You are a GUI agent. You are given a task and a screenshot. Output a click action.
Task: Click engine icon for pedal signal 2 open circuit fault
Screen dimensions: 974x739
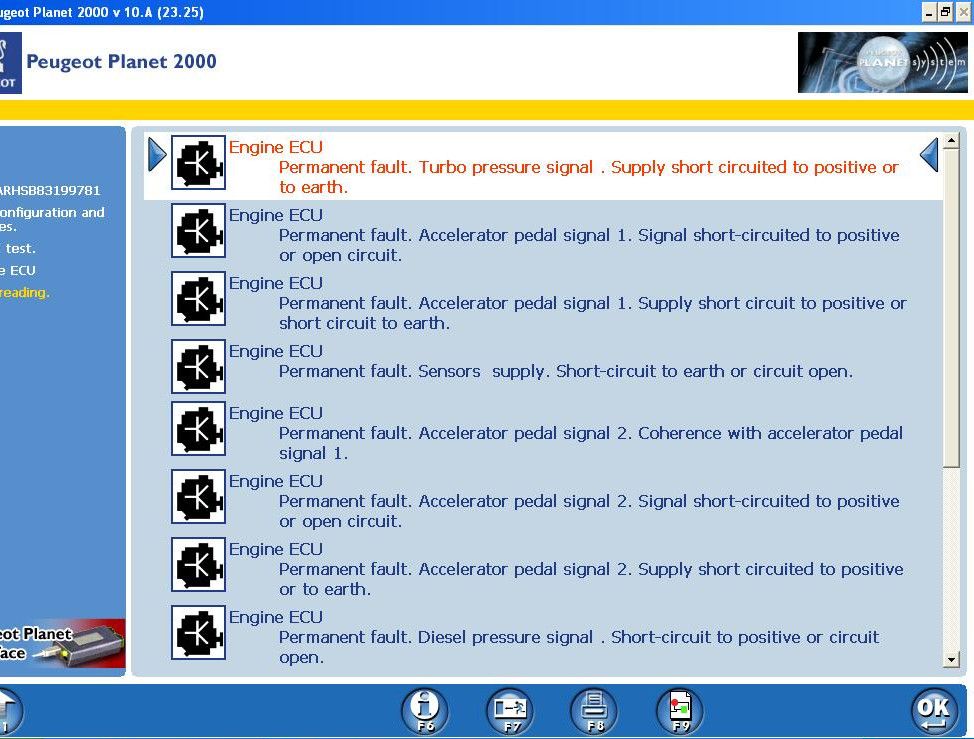pos(198,496)
